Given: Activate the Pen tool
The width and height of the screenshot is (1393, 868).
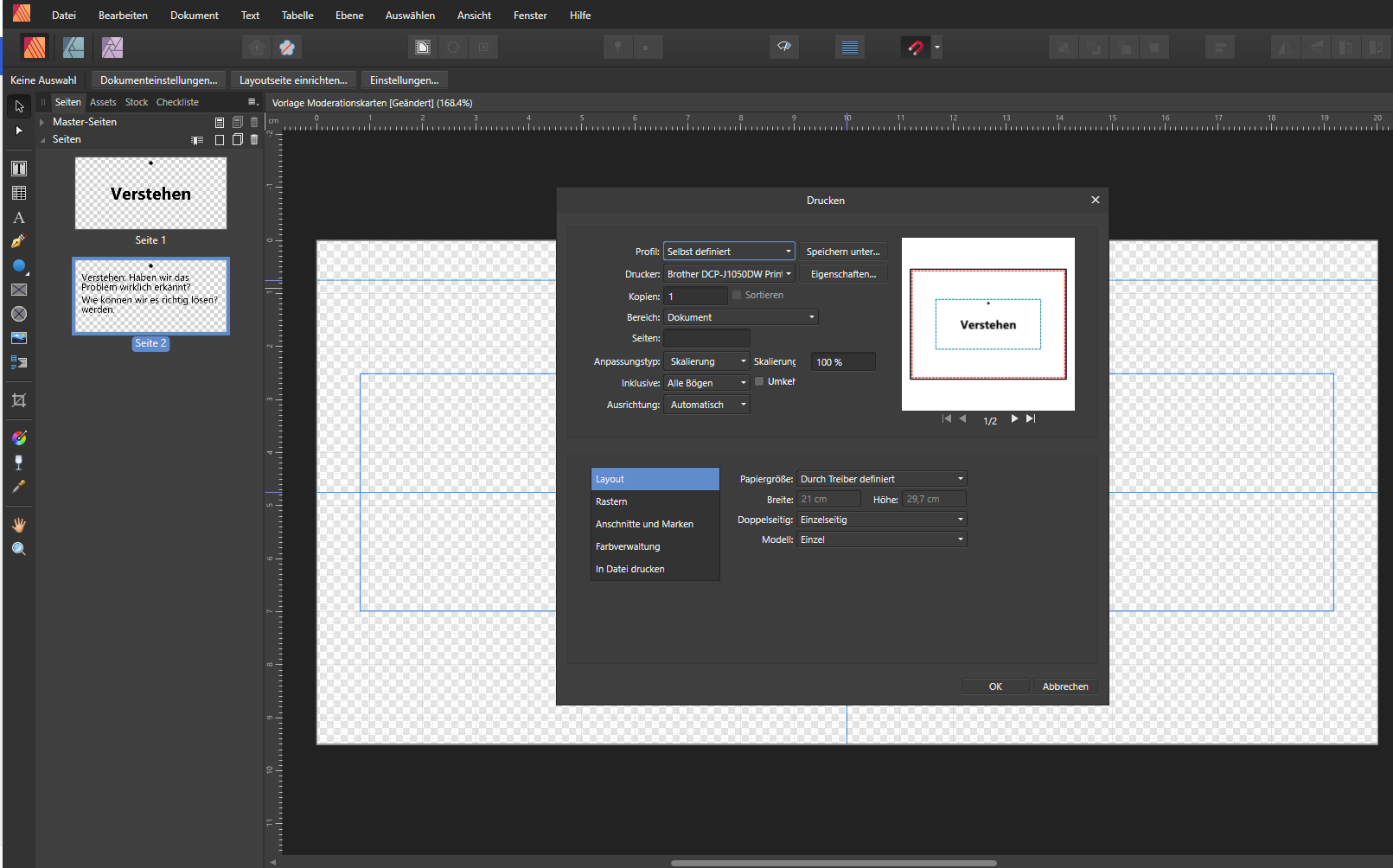Looking at the screenshot, I should point(19,241).
